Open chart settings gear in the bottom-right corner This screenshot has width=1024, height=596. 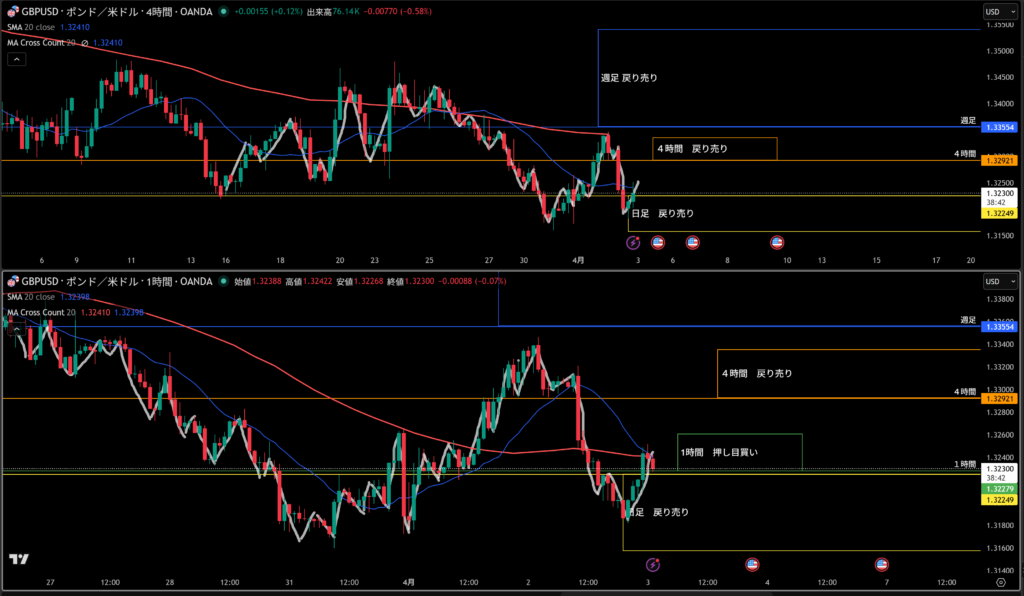tap(1001, 581)
